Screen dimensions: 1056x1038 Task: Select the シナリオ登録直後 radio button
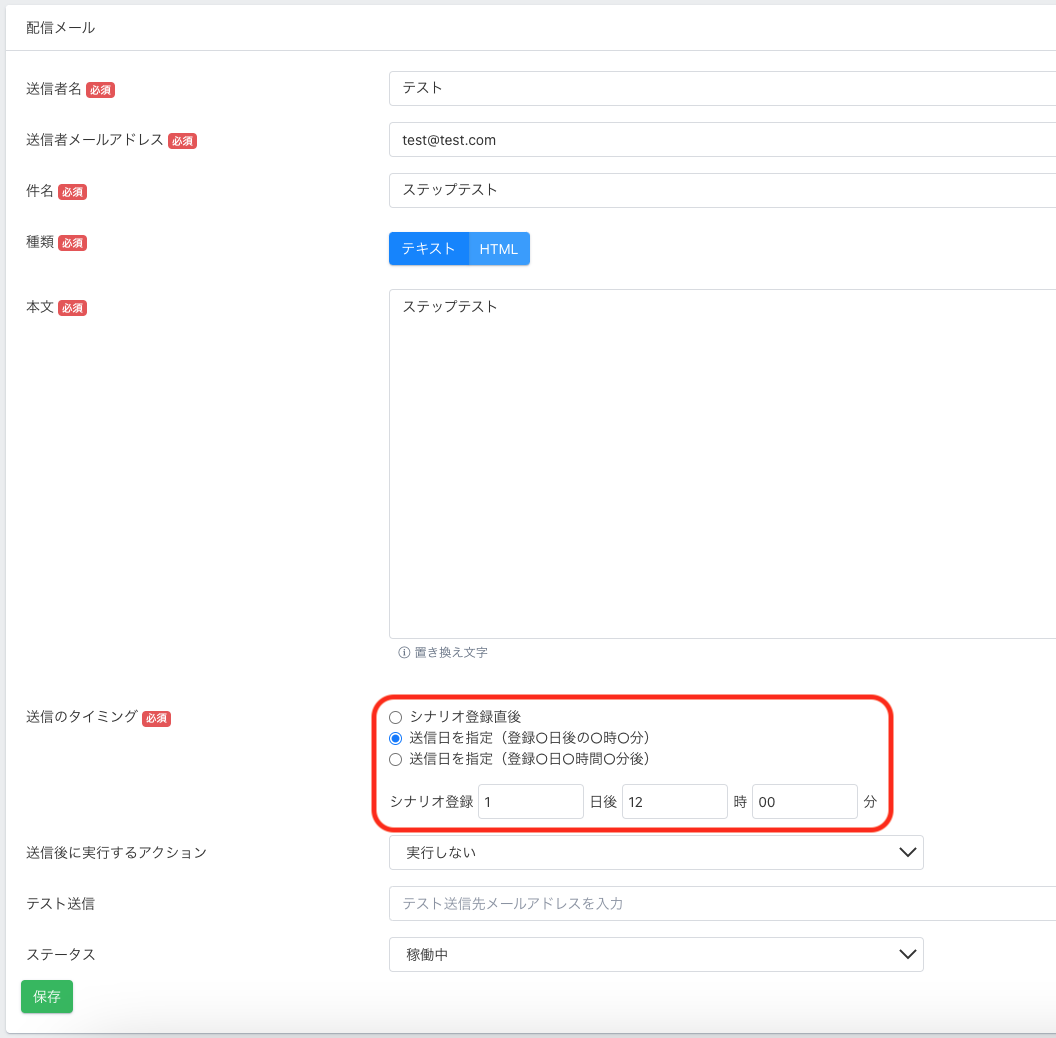[395, 717]
